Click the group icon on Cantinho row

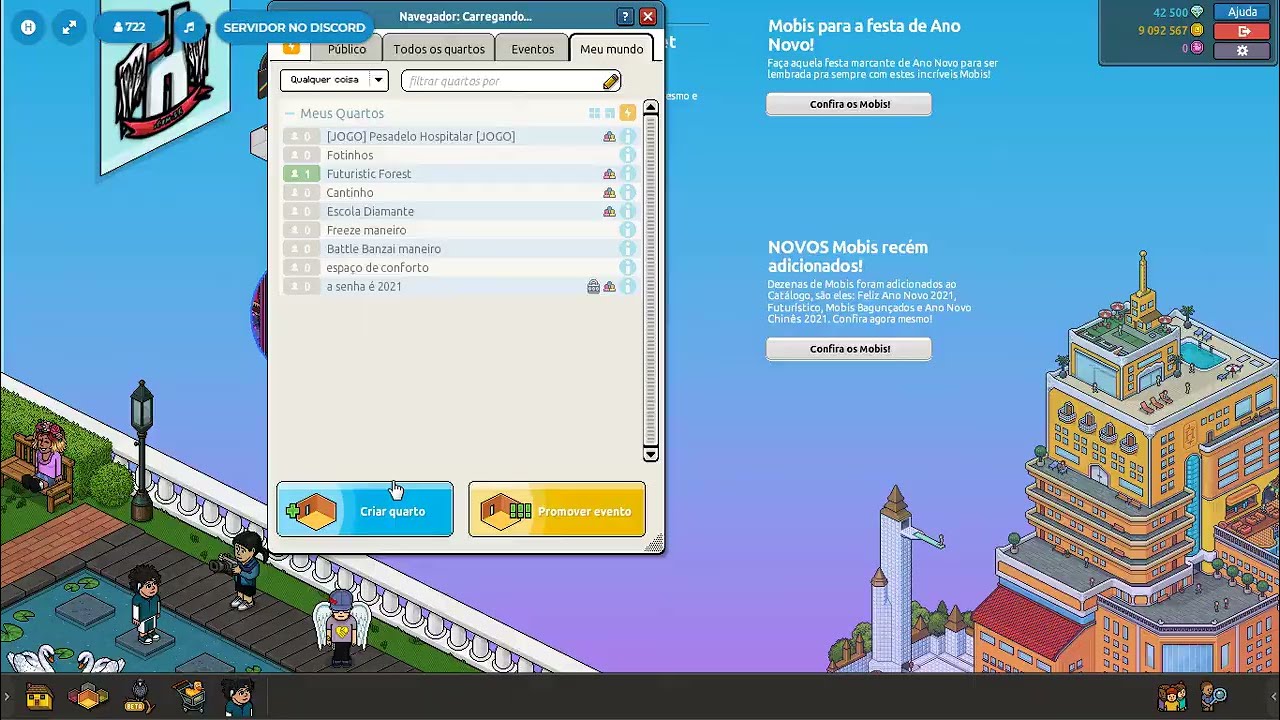(x=609, y=193)
